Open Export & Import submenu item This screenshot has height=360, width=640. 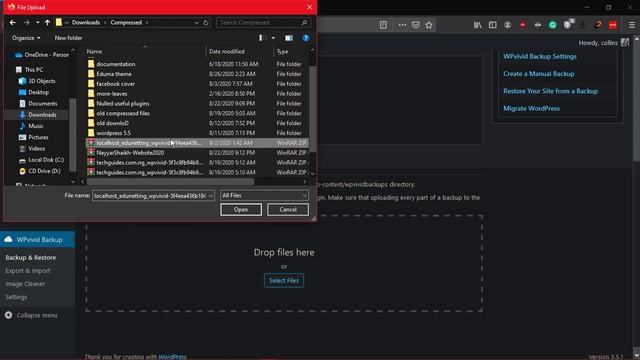click(28, 271)
